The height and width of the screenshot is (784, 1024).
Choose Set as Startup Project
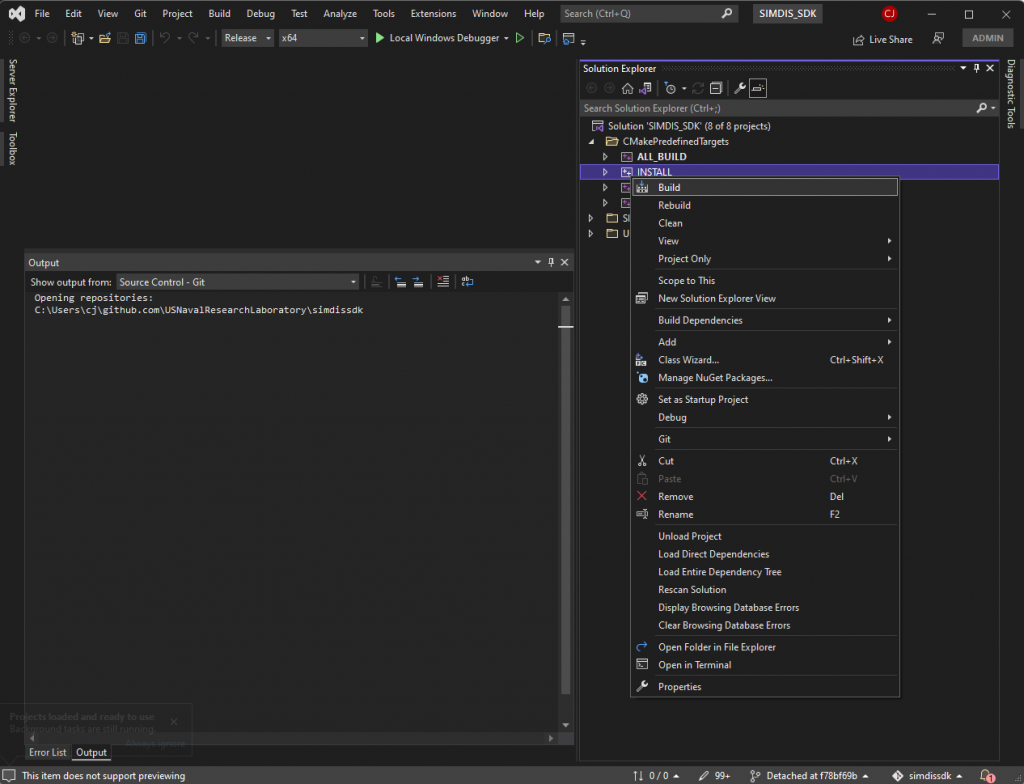point(765,399)
